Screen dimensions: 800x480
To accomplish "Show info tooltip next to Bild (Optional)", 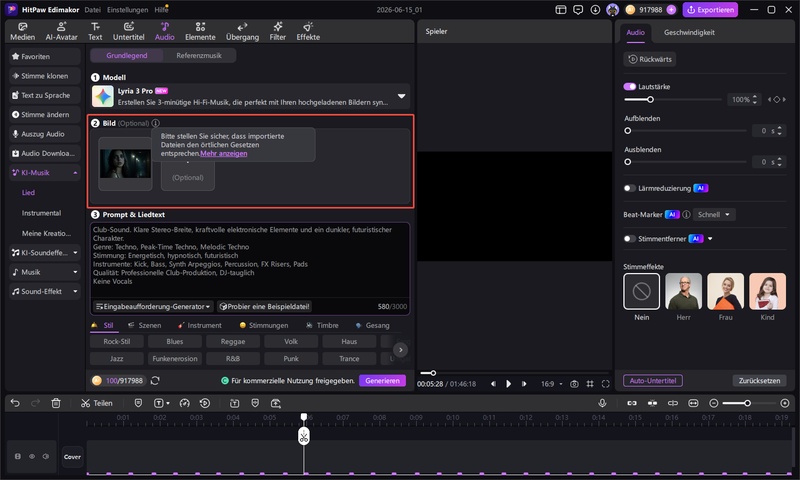I will pyautogui.click(x=156, y=123).
